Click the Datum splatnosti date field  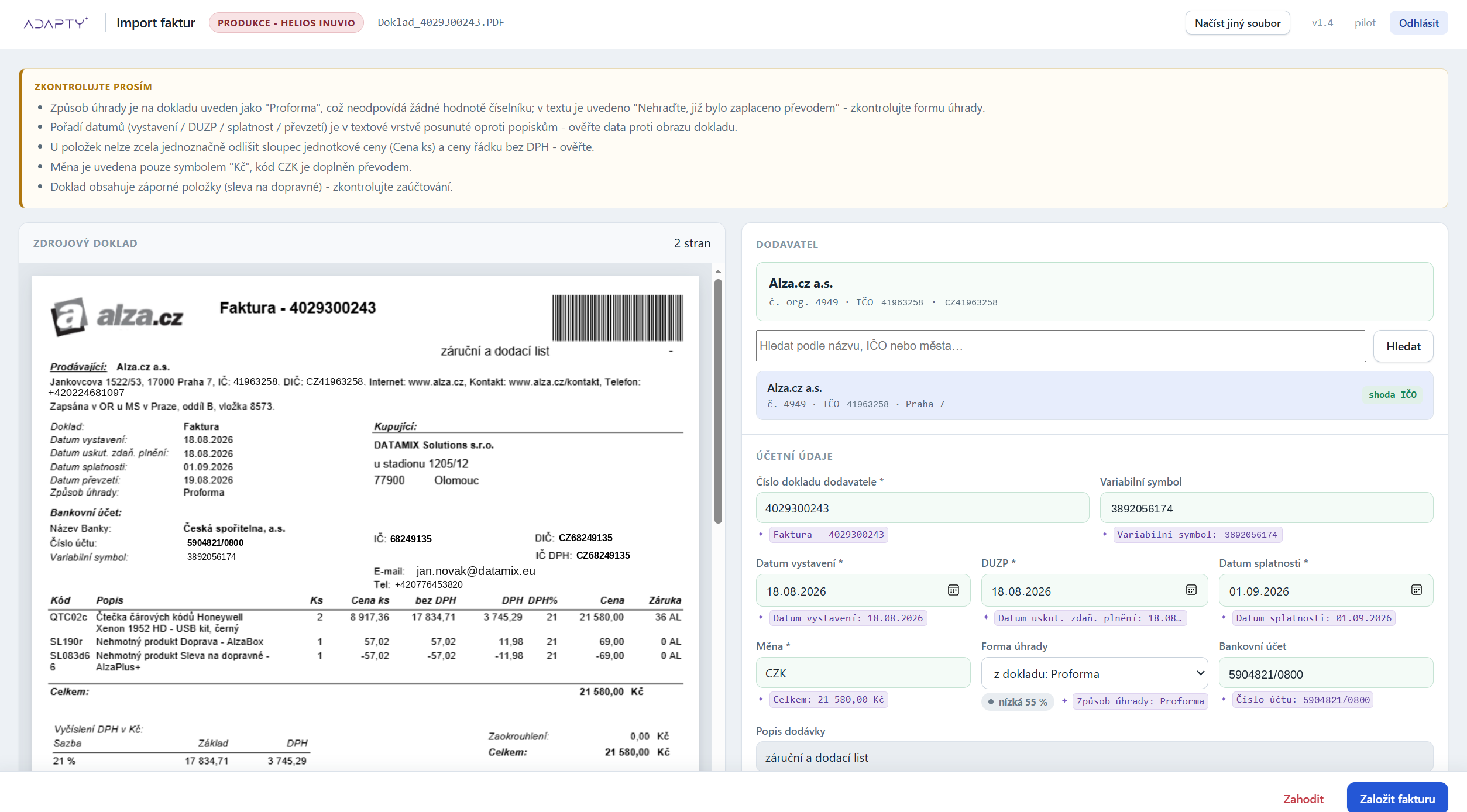click(1326, 591)
